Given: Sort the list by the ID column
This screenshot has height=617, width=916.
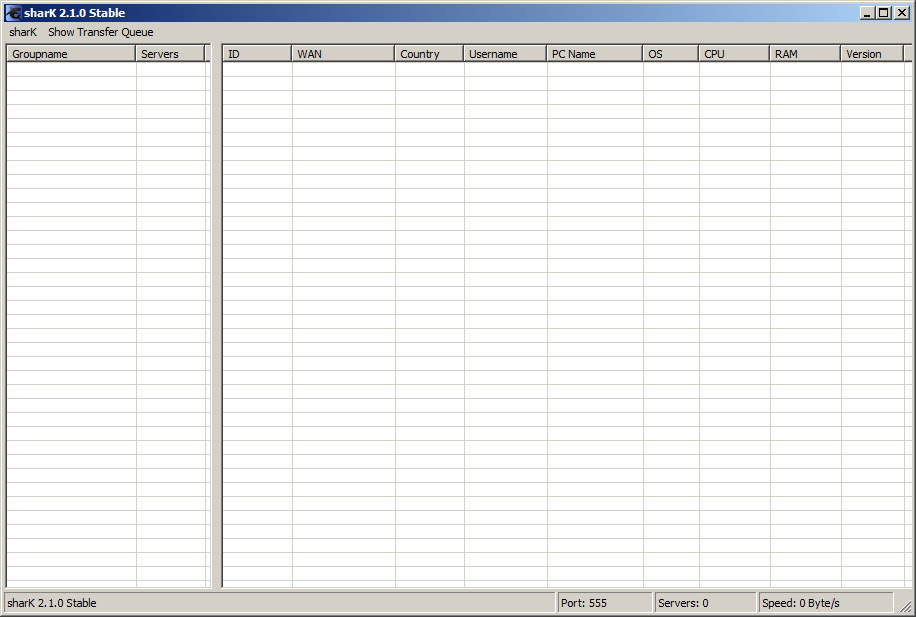Looking at the screenshot, I should pos(256,54).
